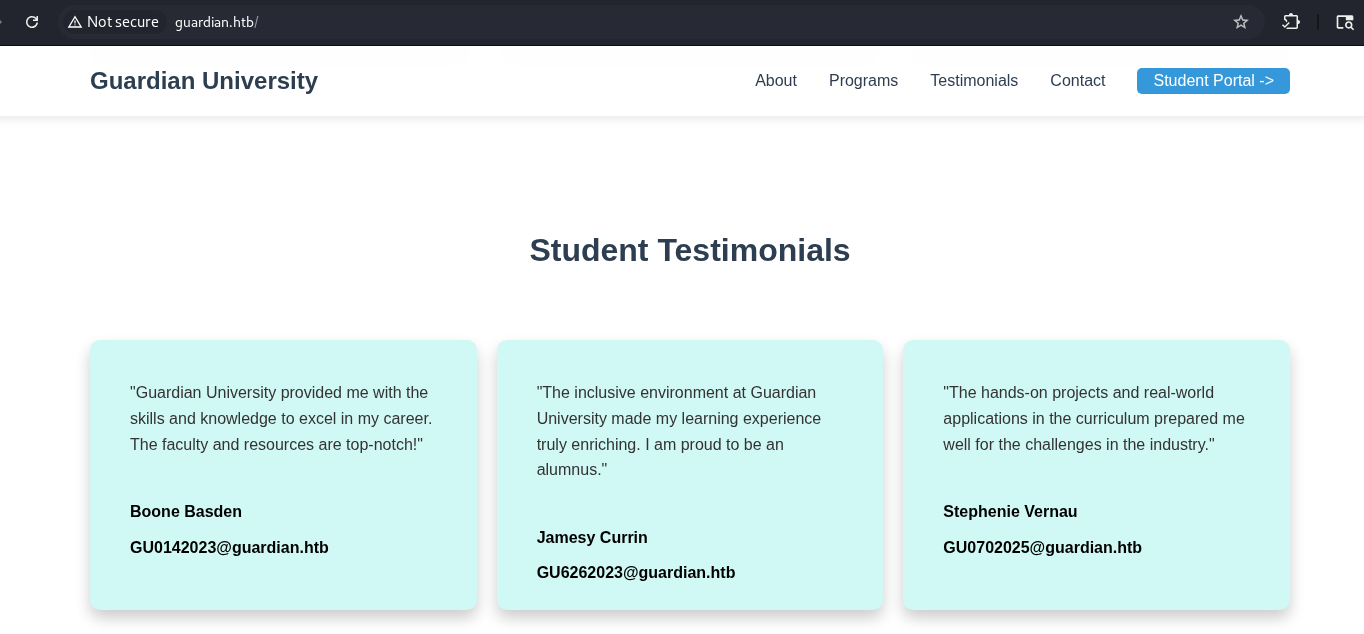This screenshot has width=1364, height=634.
Task: Click the guardian.htb URL in address bar
Action: [215, 22]
